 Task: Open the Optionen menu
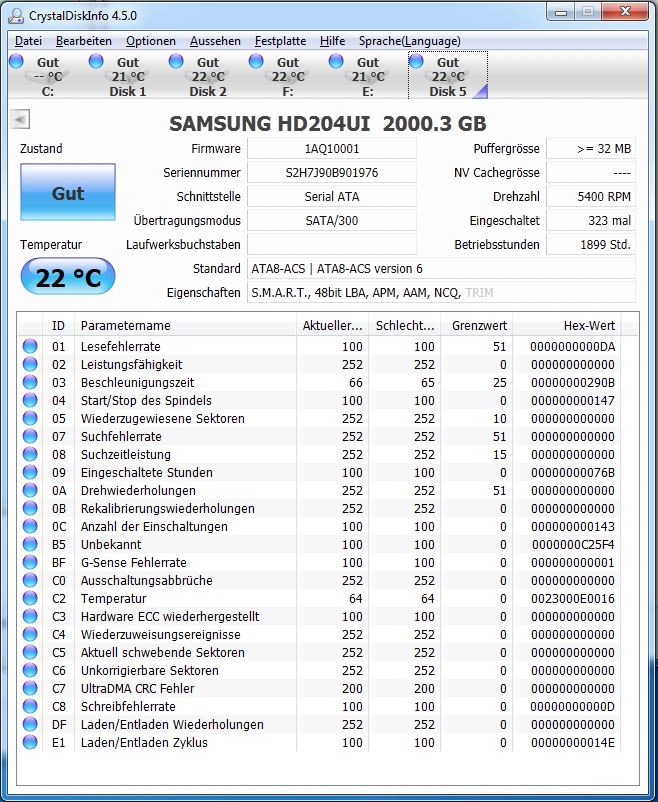tap(150, 41)
